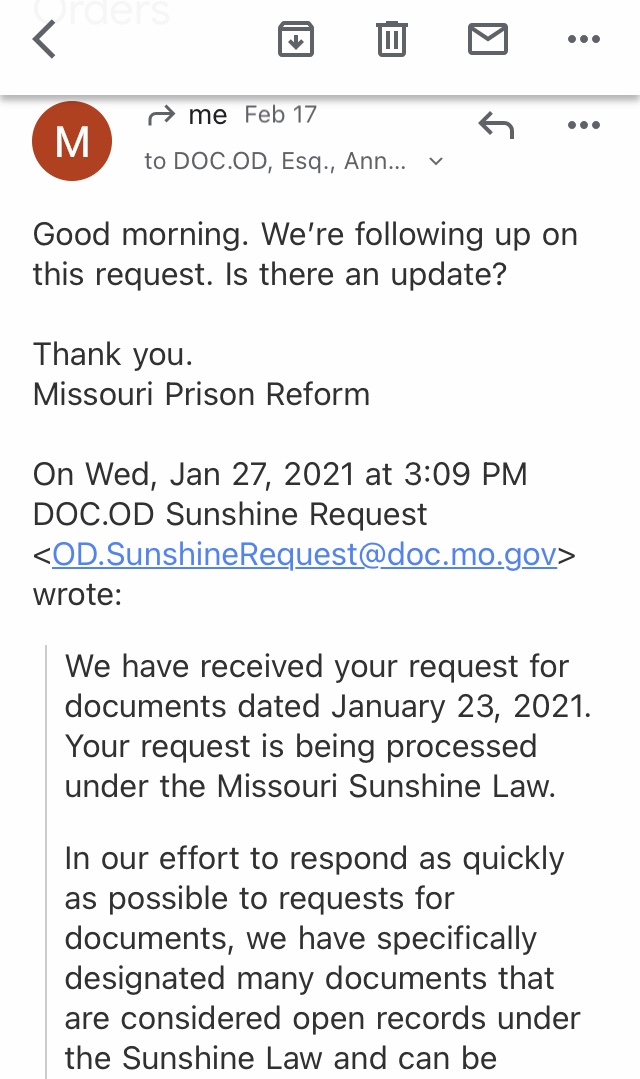
Task: Open the top toolbar three-dots menu
Action: coord(584,39)
